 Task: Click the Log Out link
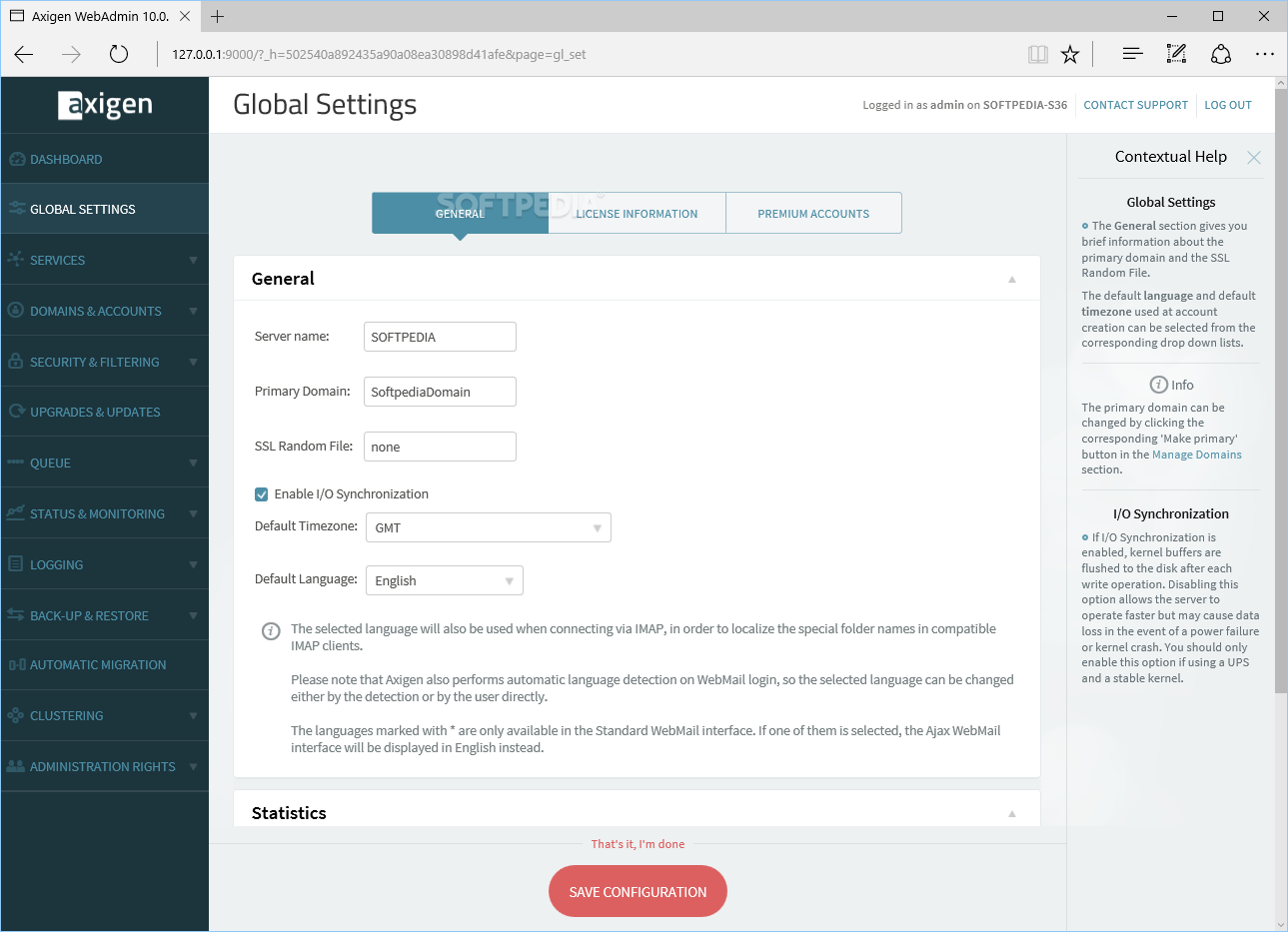[1228, 105]
